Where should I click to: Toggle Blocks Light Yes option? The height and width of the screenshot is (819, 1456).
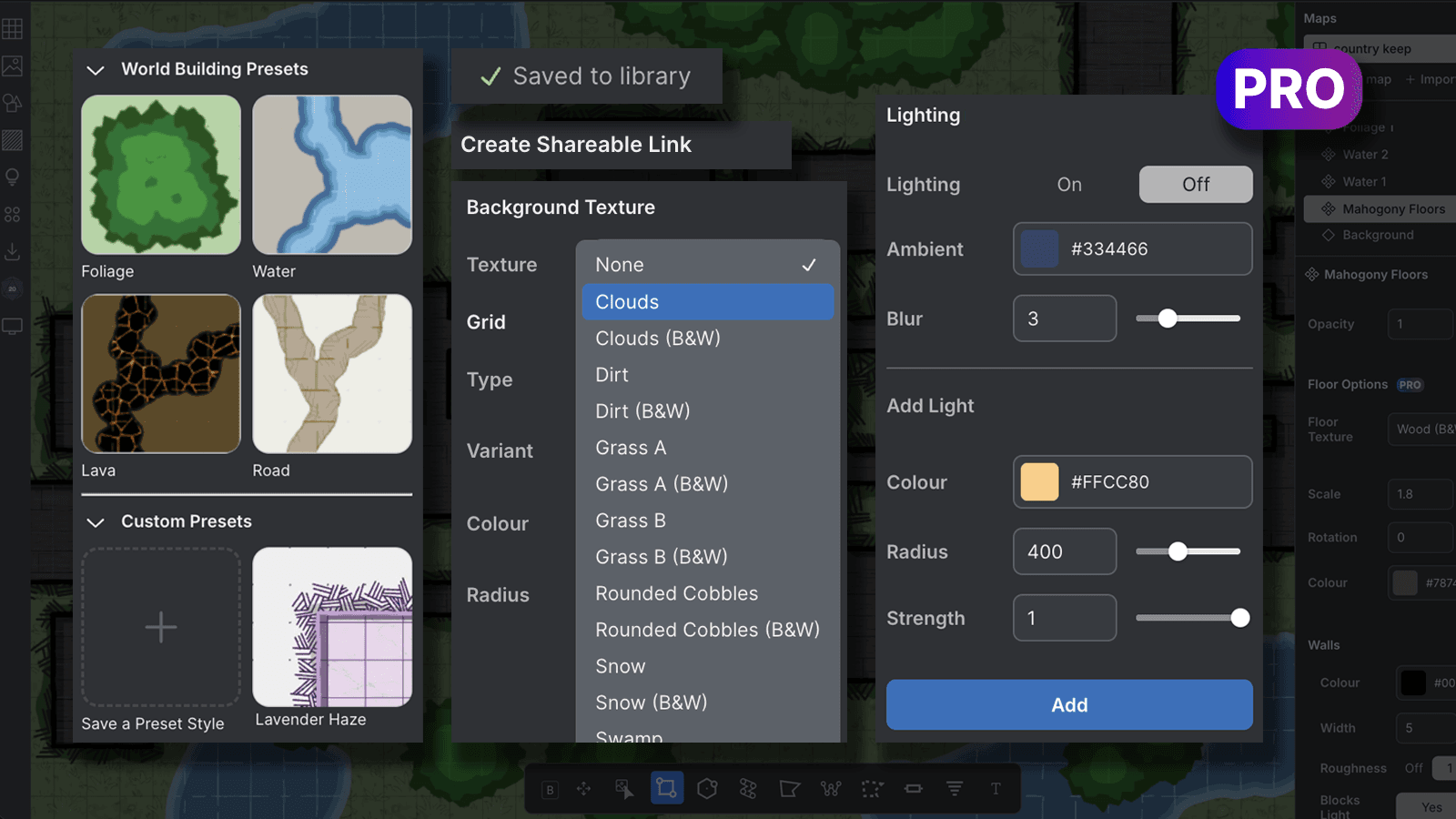[1431, 807]
